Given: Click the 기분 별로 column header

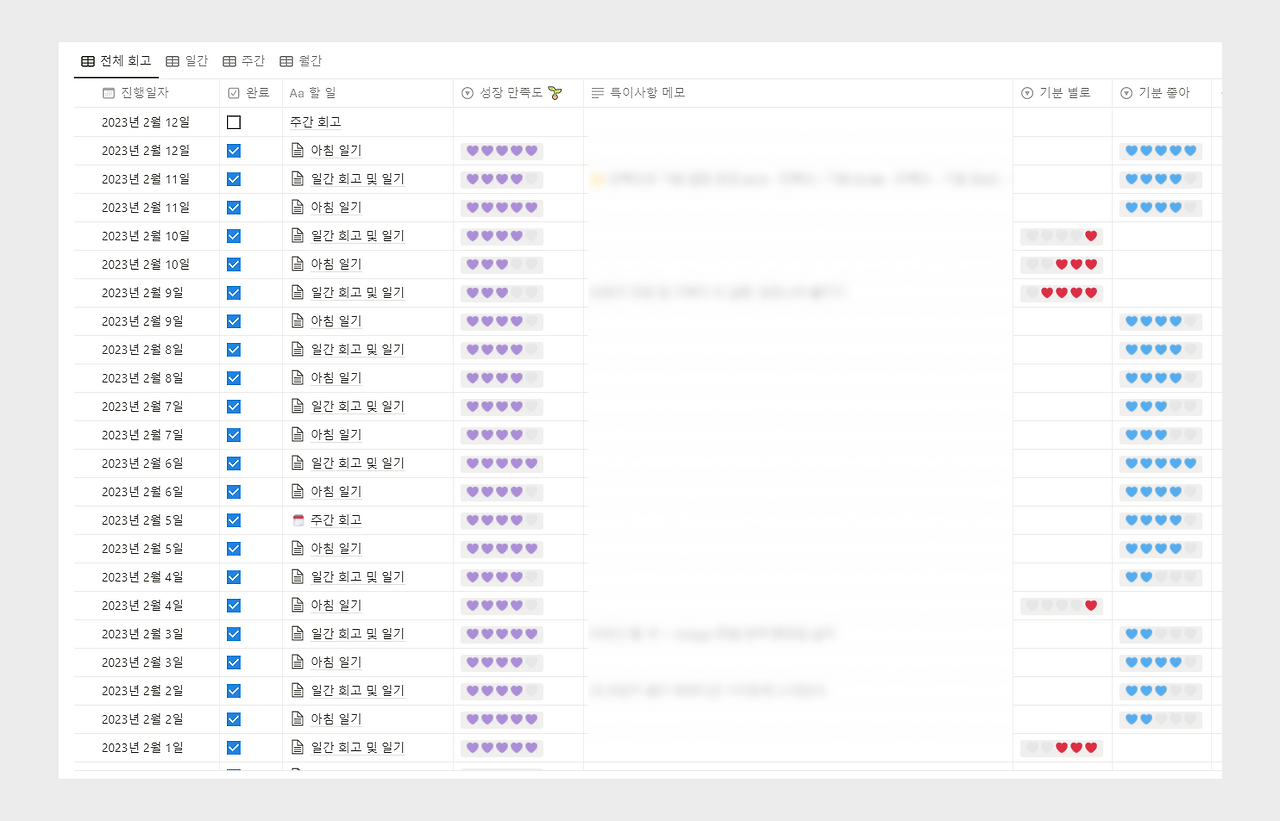Looking at the screenshot, I should (1062, 93).
